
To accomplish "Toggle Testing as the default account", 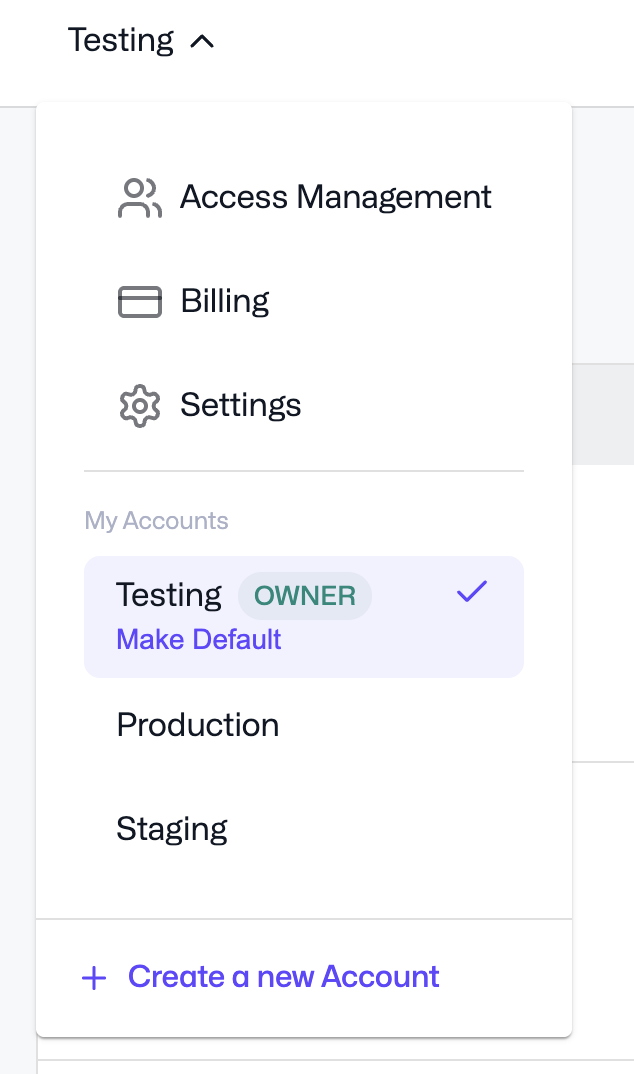I will (198, 639).
